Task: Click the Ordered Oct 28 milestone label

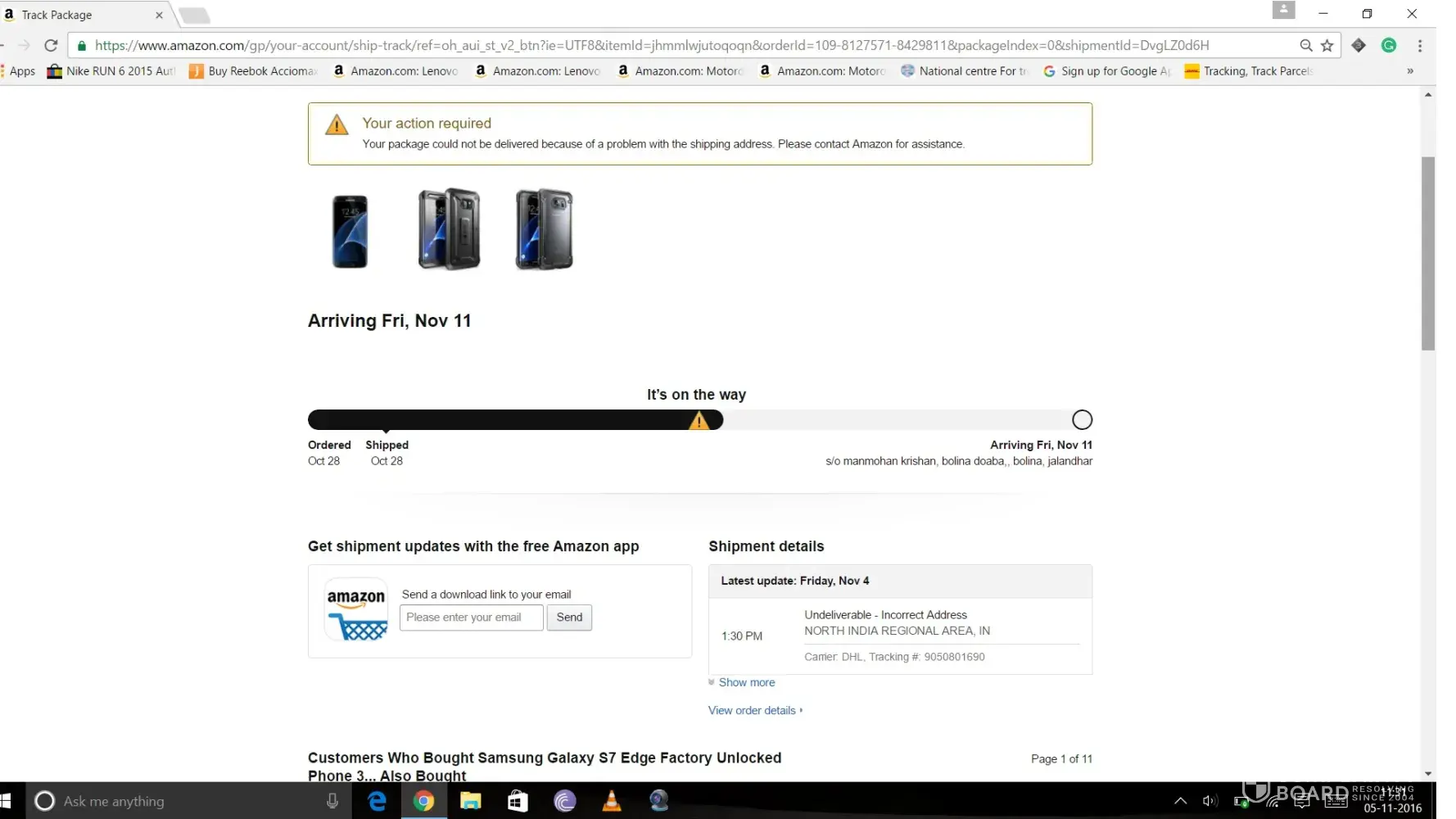Action: [329, 453]
